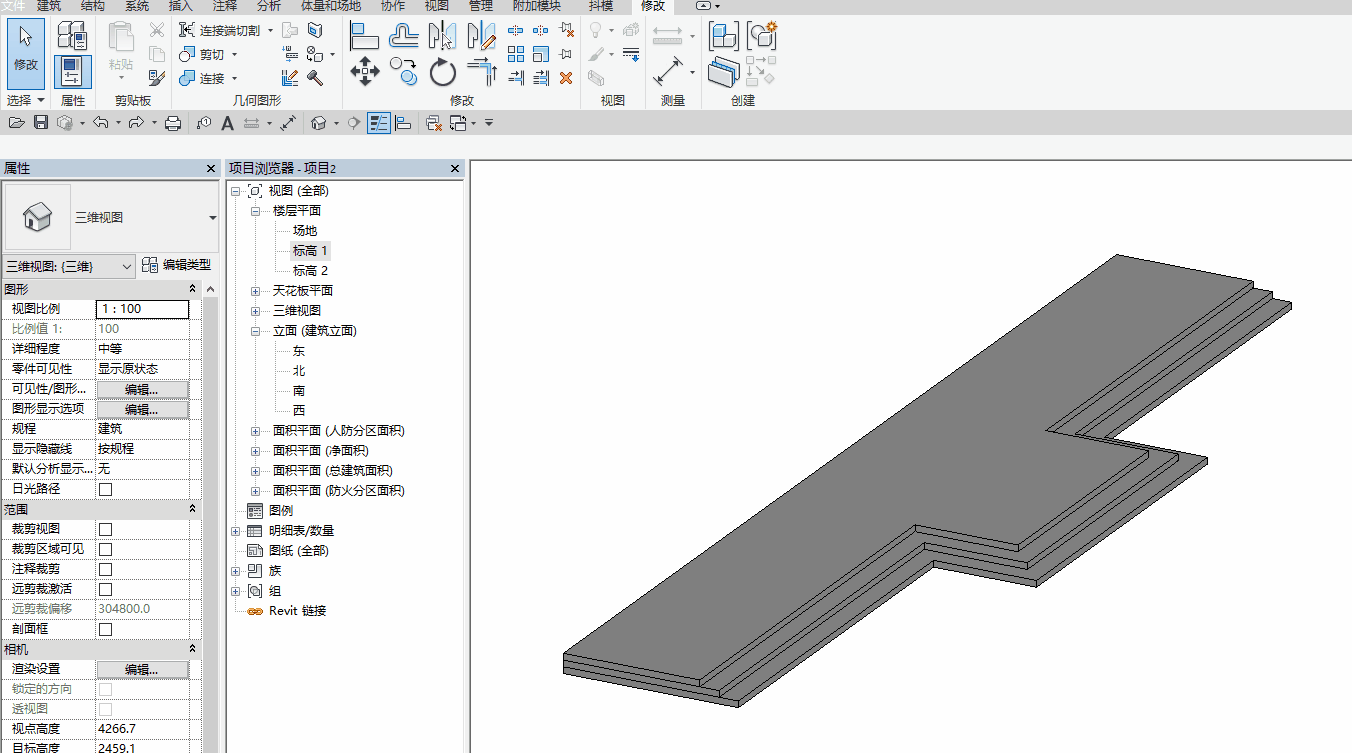The height and width of the screenshot is (753, 1352).
Task: Click the 编辑类型 button
Action: 177,265
